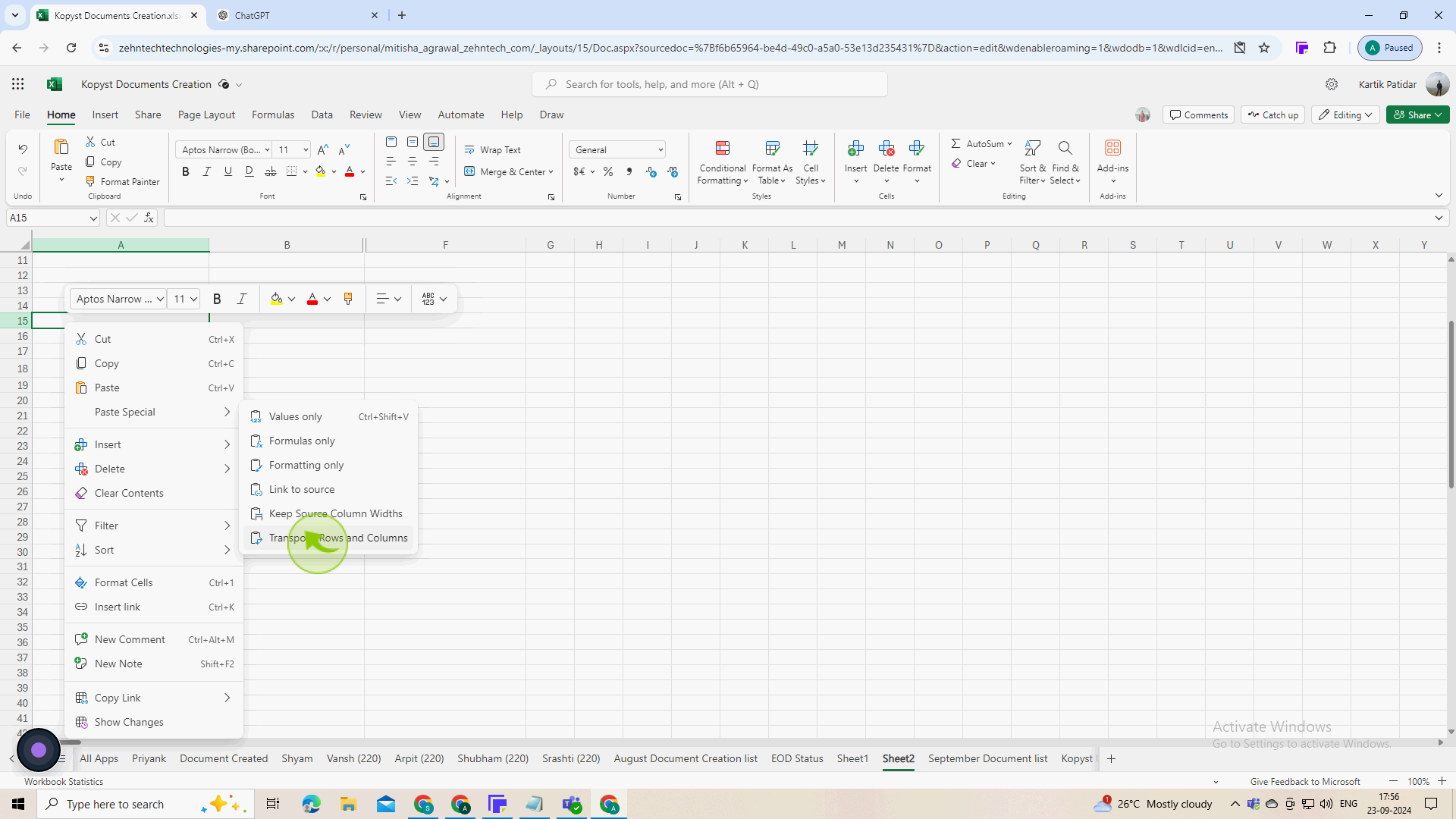Image resolution: width=1456 pixels, height=819 pixels.
Task: Click the decrease decimal icon
Action: click(x=673, y=171)
